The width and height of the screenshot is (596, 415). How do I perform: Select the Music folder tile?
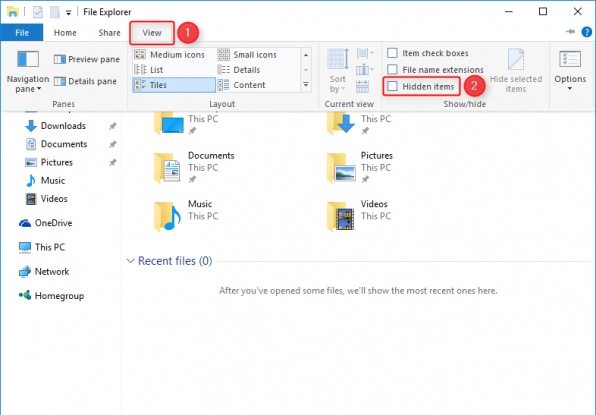pos(187,215)
